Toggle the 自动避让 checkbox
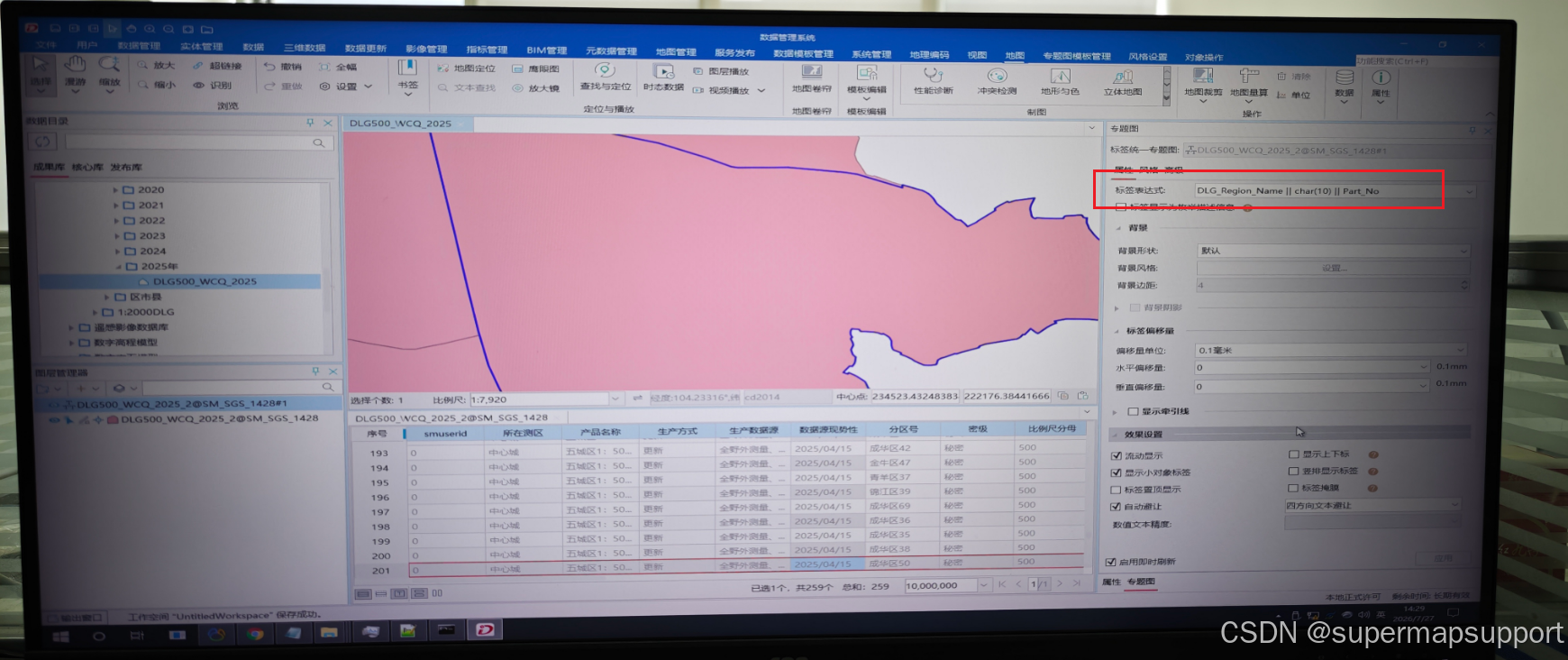This screenshot has width=1568, height=660. [x=1117, y=507]
